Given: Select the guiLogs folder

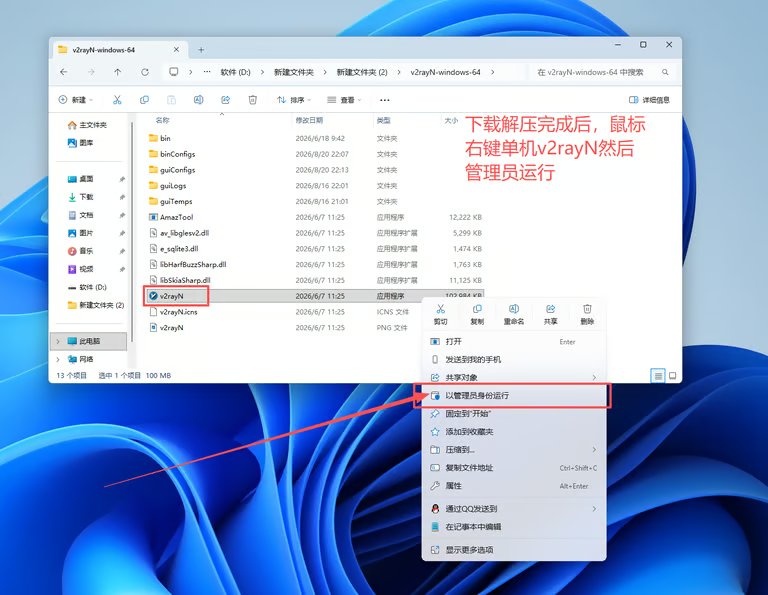Looking at the screenshot, I should [167, 186].
